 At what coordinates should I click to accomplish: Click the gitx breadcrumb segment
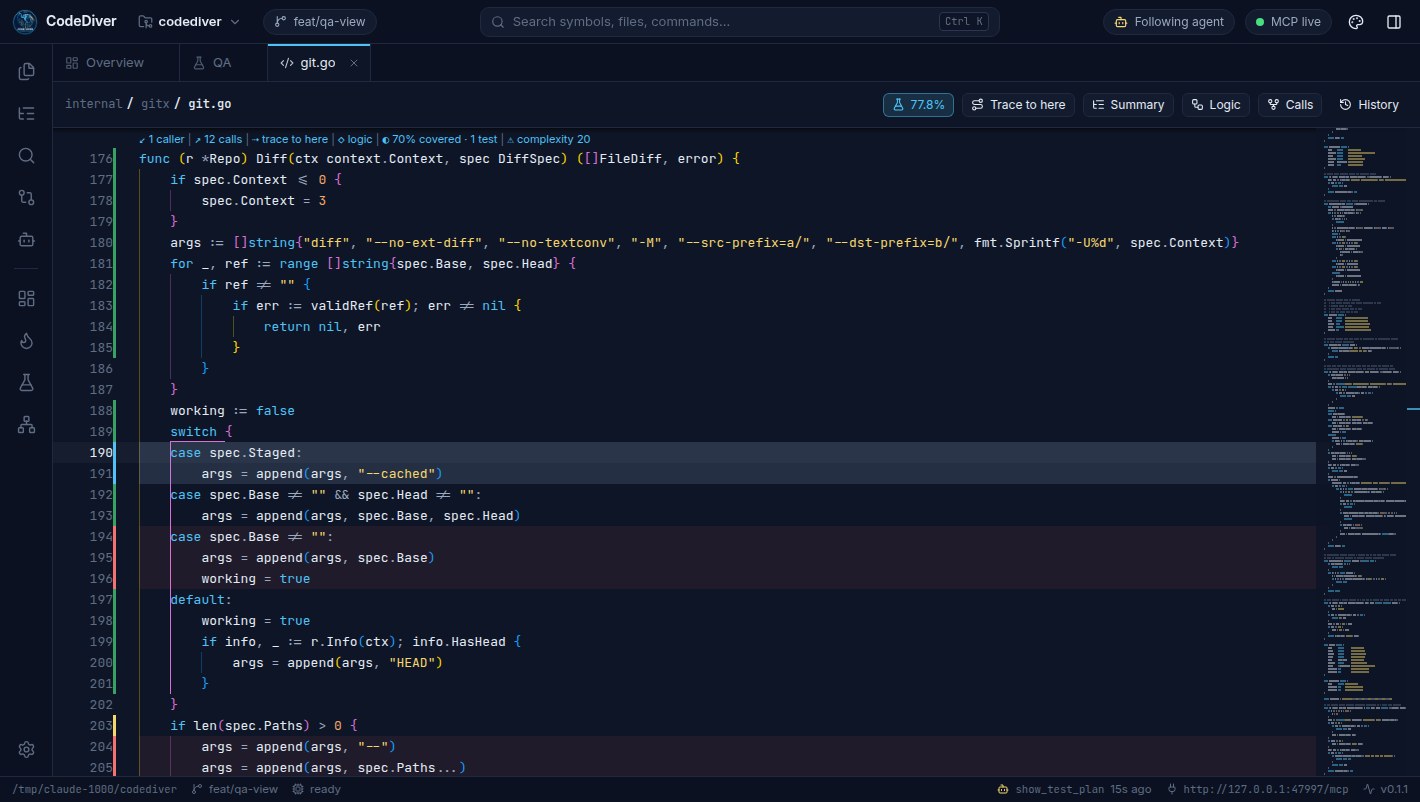tap(156, 104)
